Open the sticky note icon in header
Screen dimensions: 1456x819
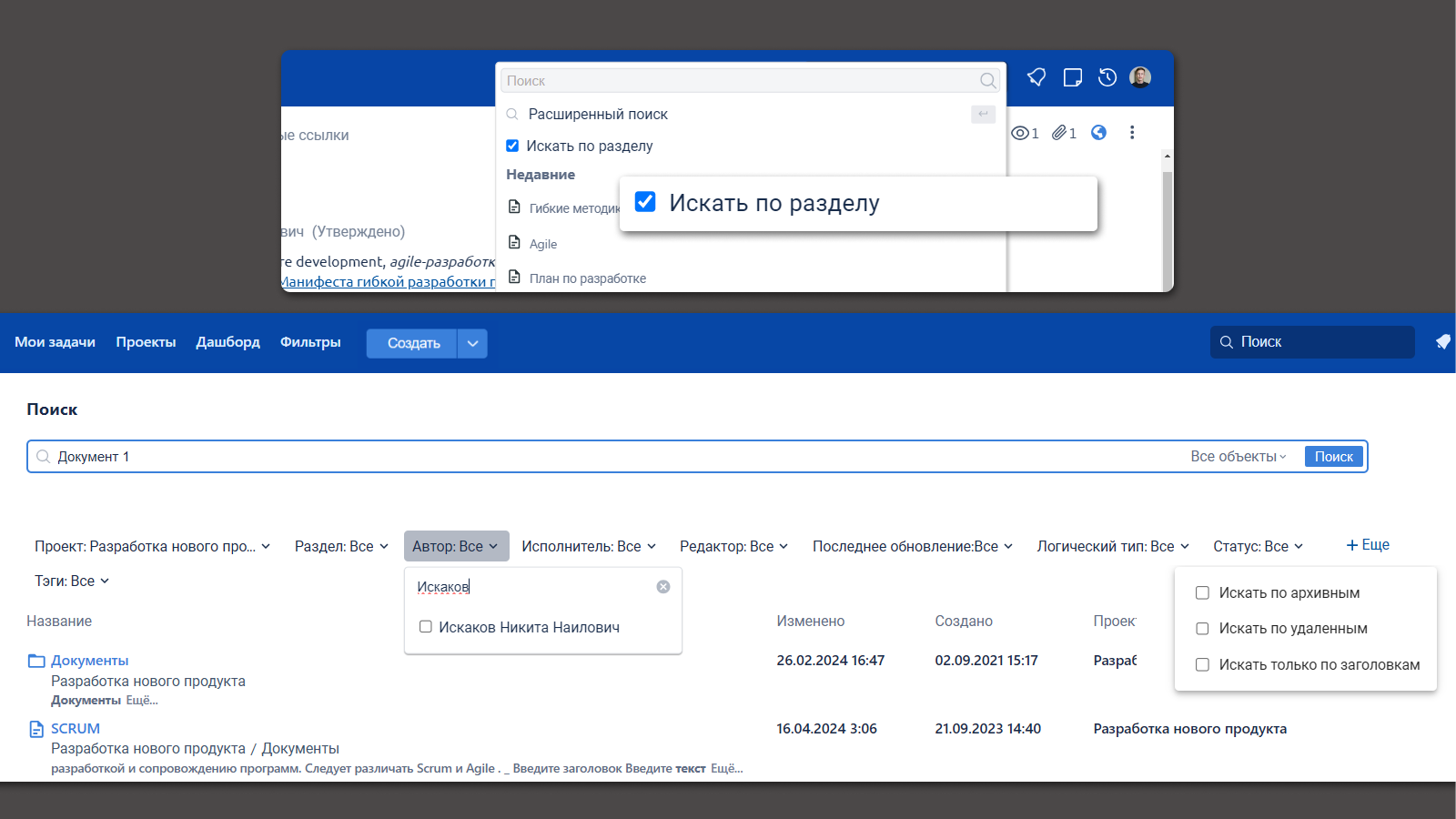[1073, 77]
